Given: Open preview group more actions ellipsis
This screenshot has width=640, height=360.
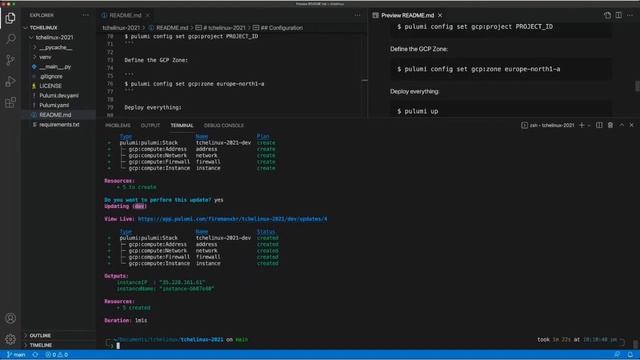Looking at the screenshot, I should click(630, 15).
